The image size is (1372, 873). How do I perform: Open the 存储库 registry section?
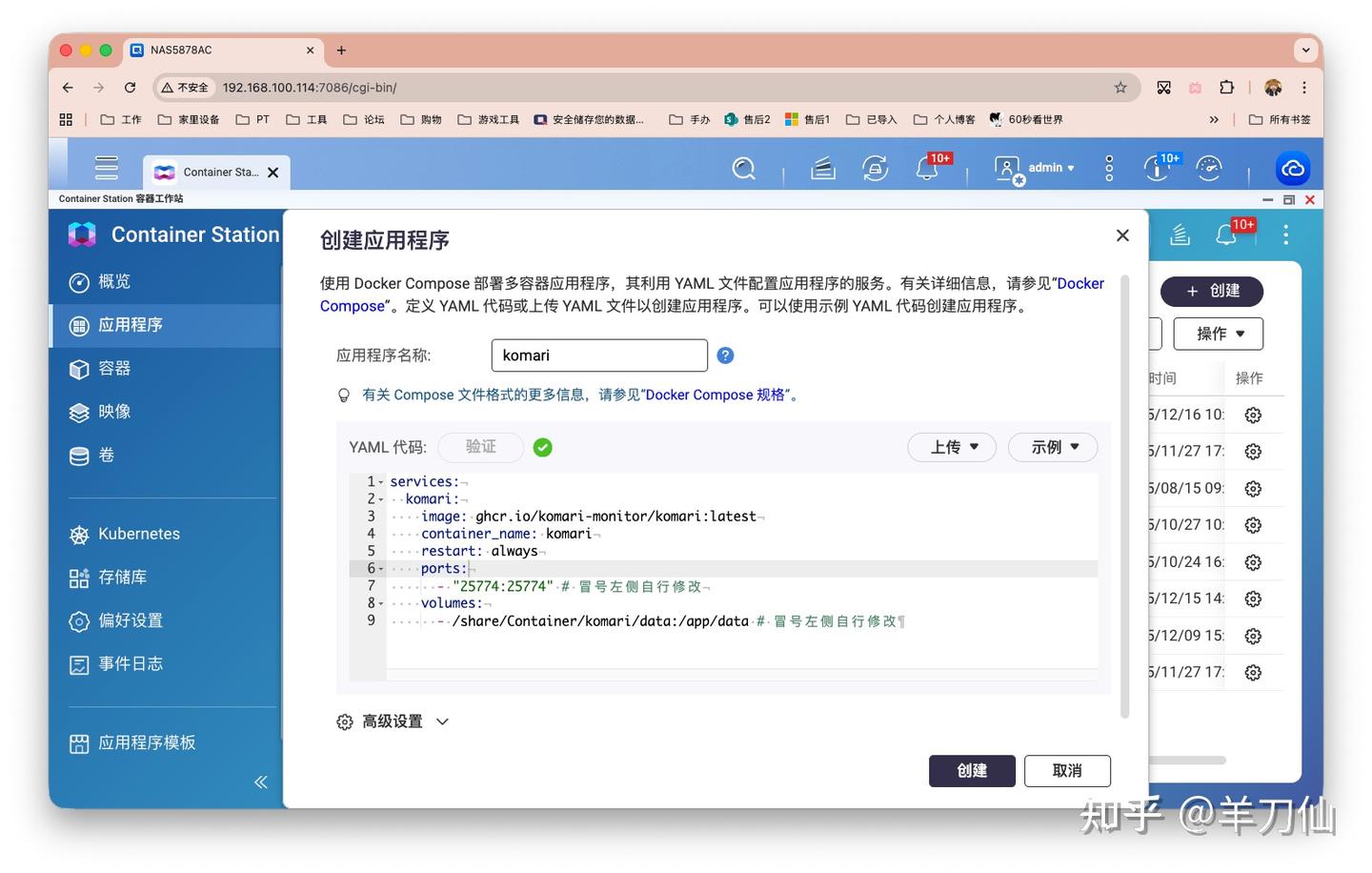(x=123, y=577)
